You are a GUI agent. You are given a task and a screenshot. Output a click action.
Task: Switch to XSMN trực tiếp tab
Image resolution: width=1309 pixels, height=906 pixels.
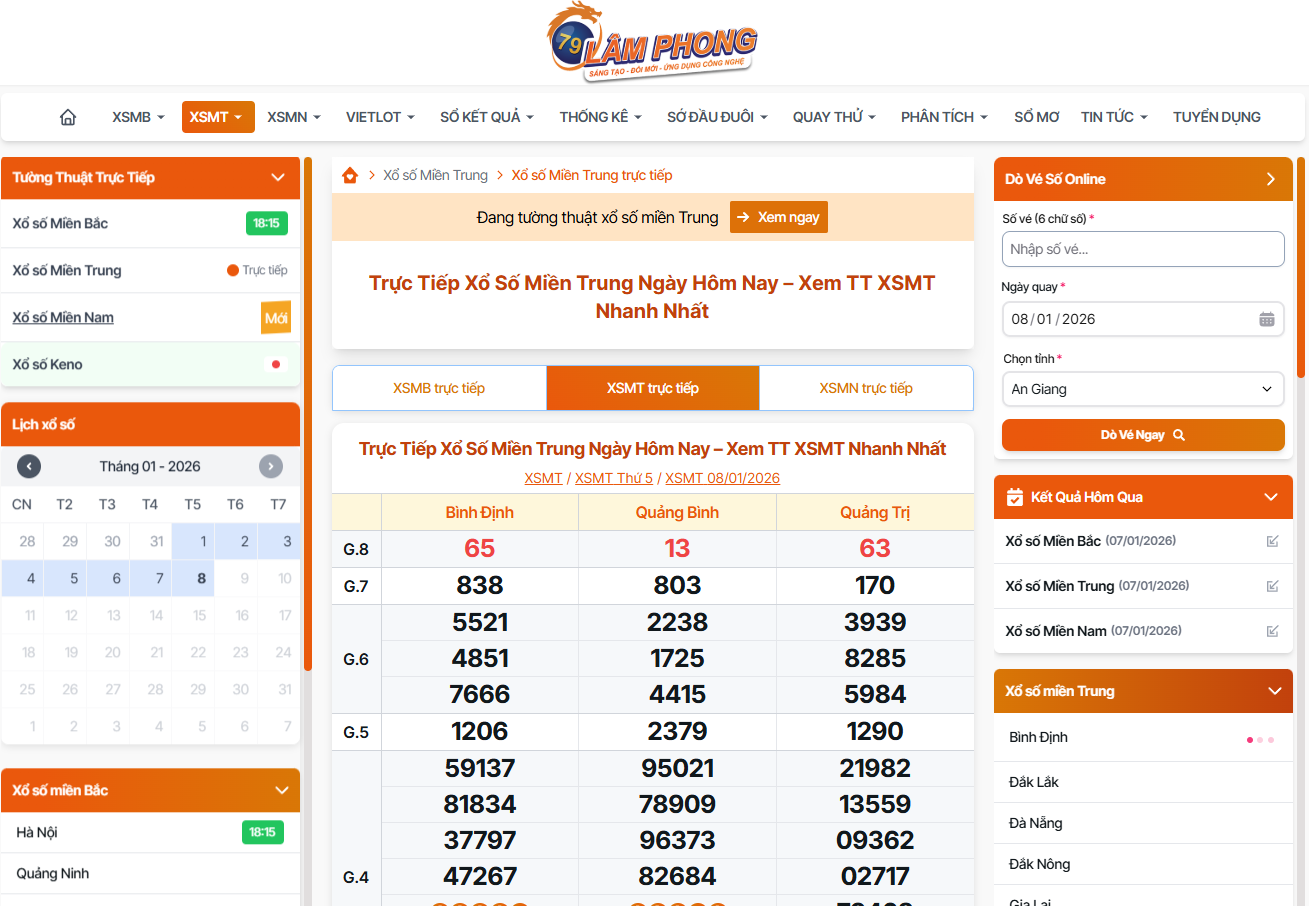point(866,388)
